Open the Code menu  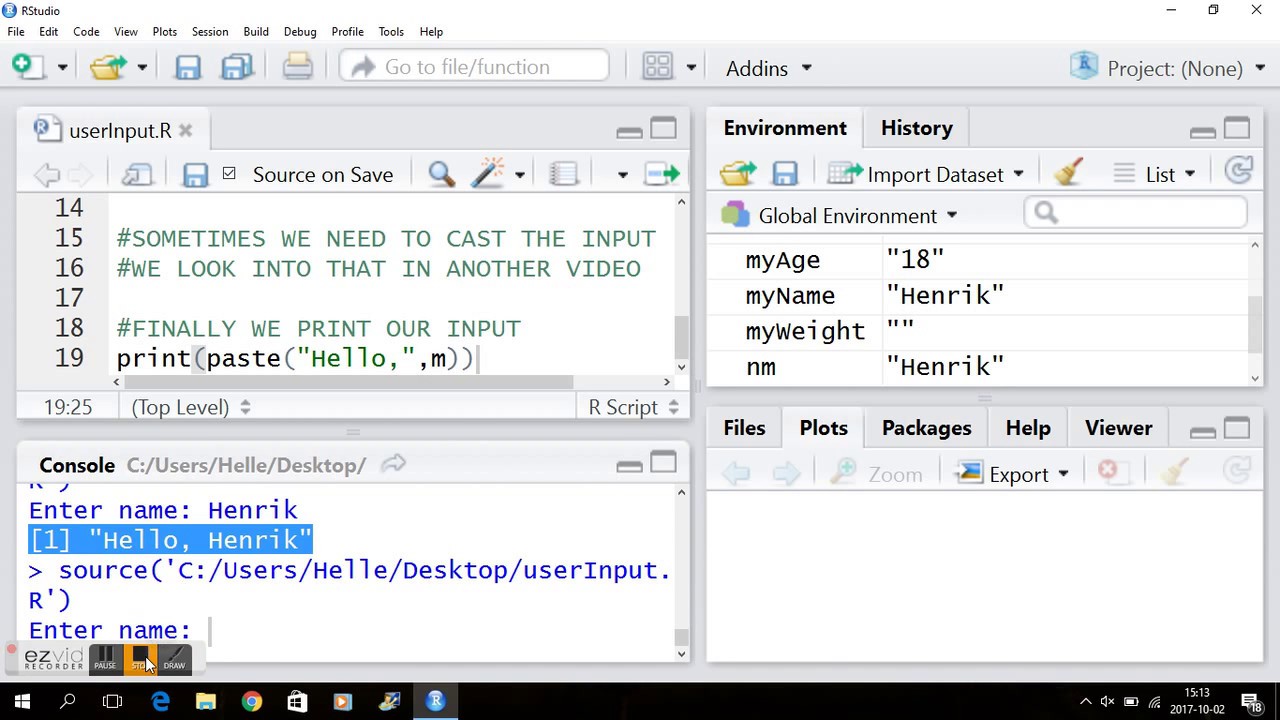[x=86, y=31]
